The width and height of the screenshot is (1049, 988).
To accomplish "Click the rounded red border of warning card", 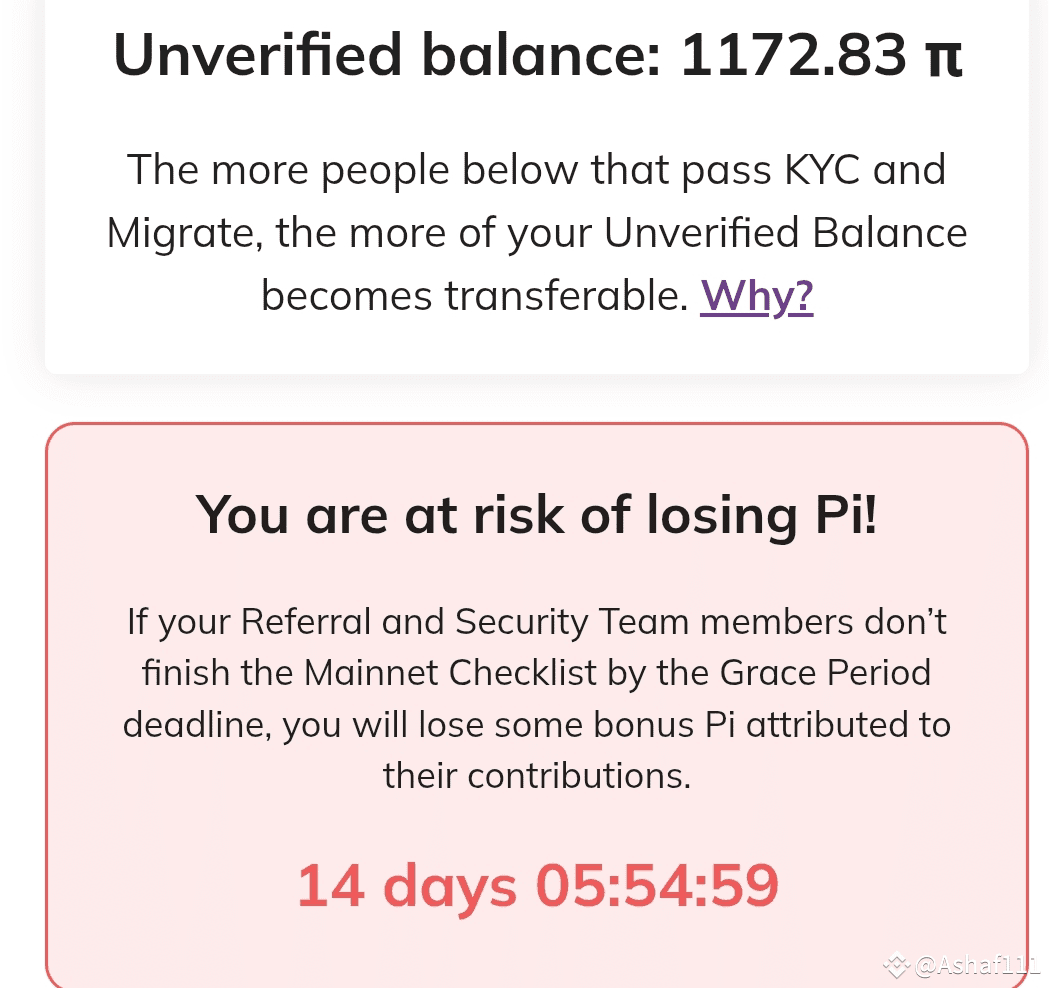I will (x=536, y=424).
